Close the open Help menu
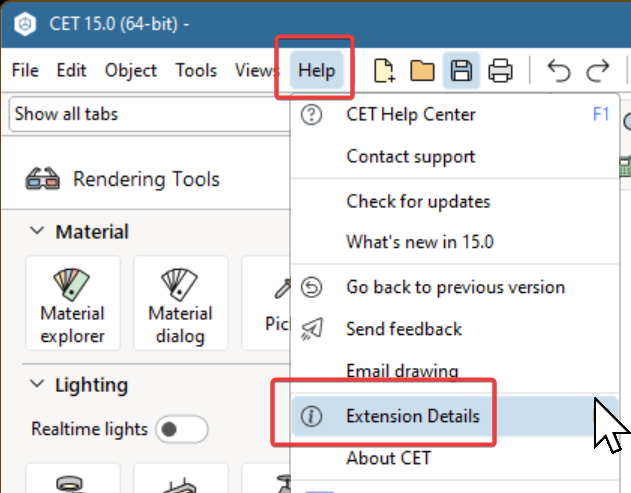The image size is (631, 493). tap(316, 70)
